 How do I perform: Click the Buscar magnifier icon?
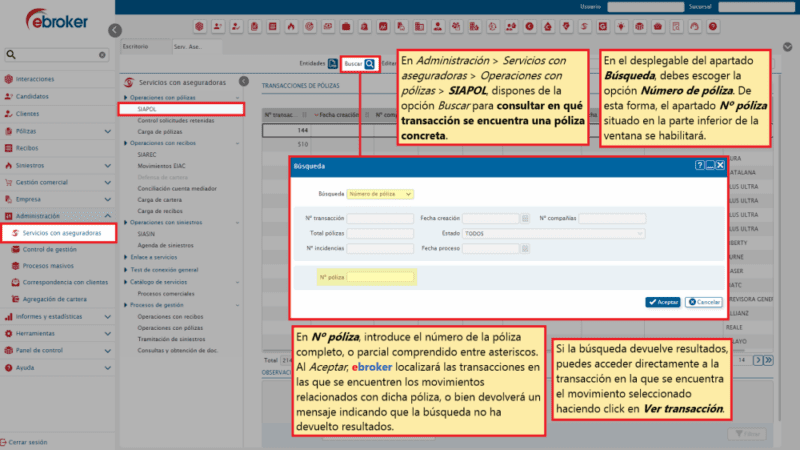370,64
